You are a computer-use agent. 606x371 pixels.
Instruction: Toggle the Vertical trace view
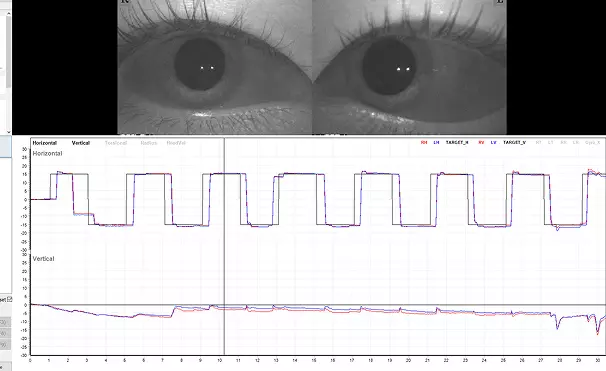coord(81,143)
